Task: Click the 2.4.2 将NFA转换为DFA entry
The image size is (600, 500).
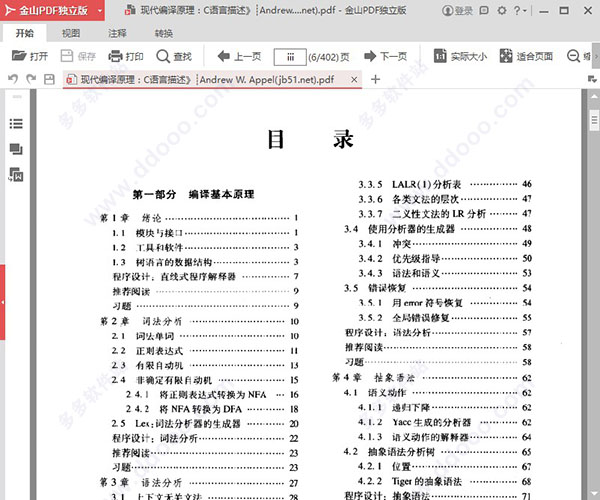Action: pyautogui.click(x=212, y=409)
